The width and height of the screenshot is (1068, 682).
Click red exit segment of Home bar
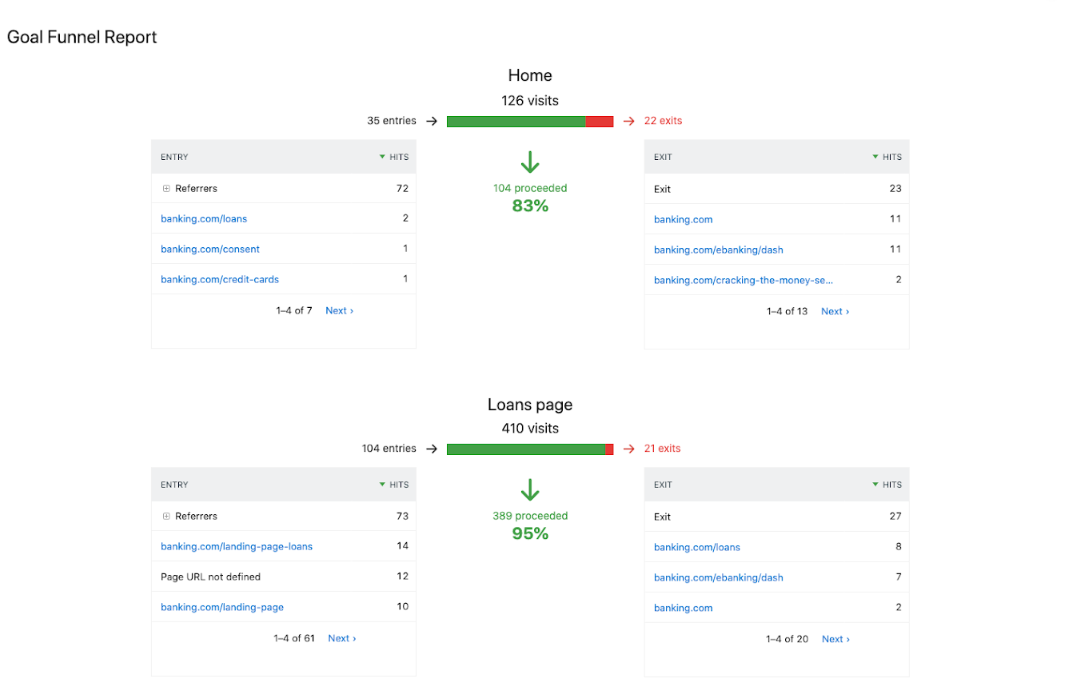click(x=599, y=121)
